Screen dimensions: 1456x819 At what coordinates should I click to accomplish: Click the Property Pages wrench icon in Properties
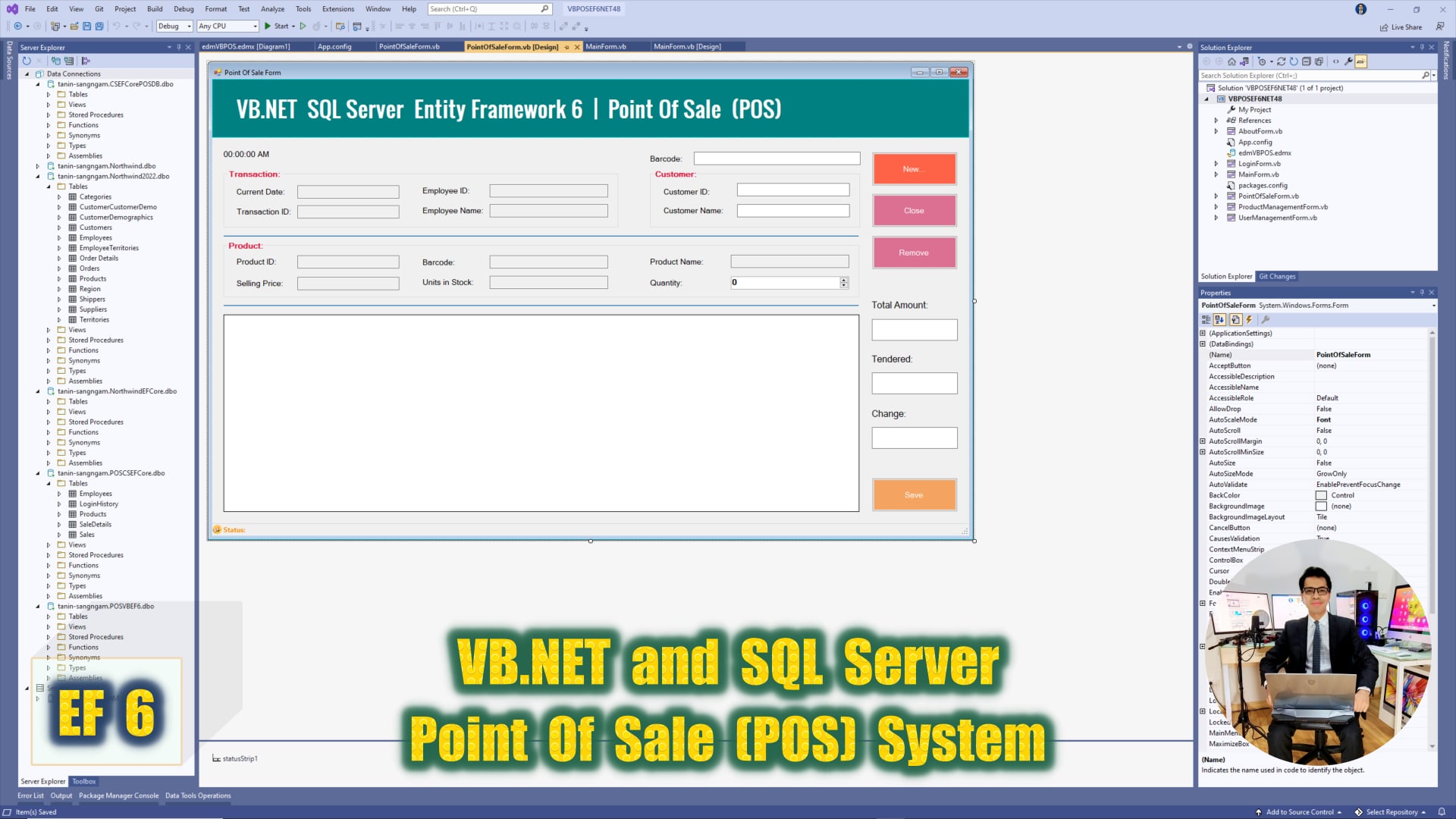[1265, 320]
